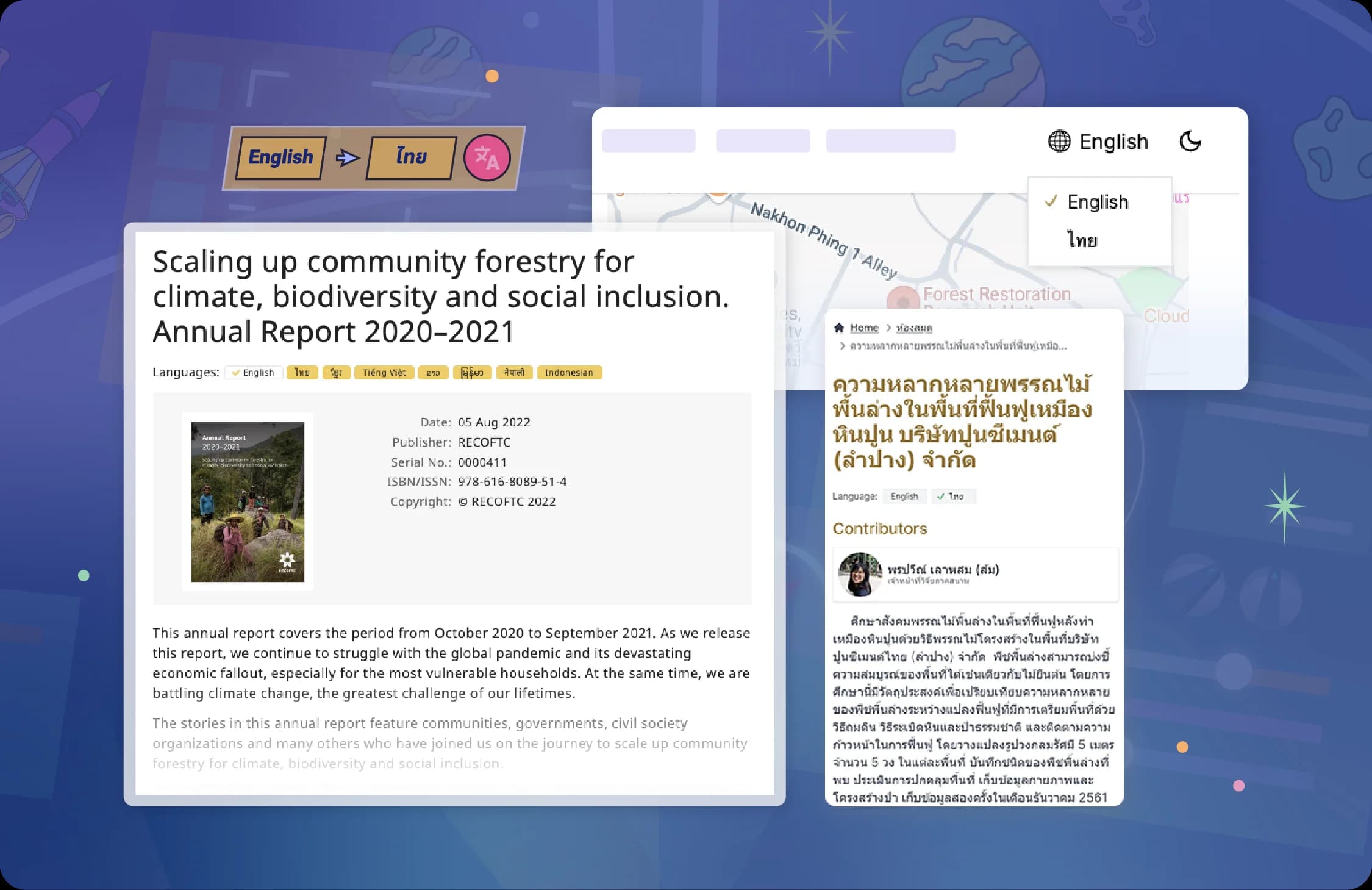Click the arrow between English and ไทย
The height and width of the screenshot is (890, 1372).
click(x=348, y=158)
